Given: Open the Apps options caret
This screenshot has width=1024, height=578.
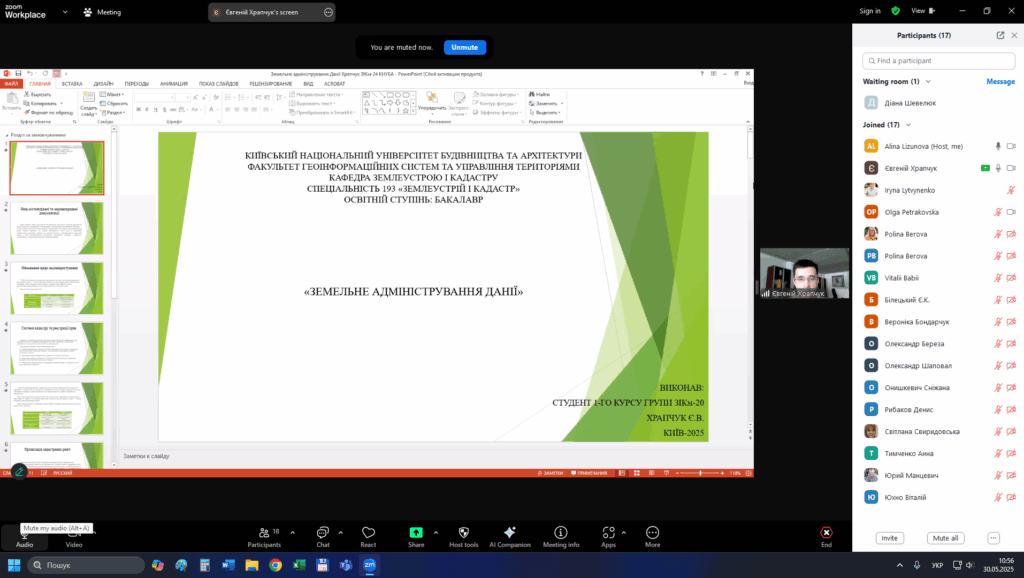Looking at the screenshot, I should click(624, 533).
